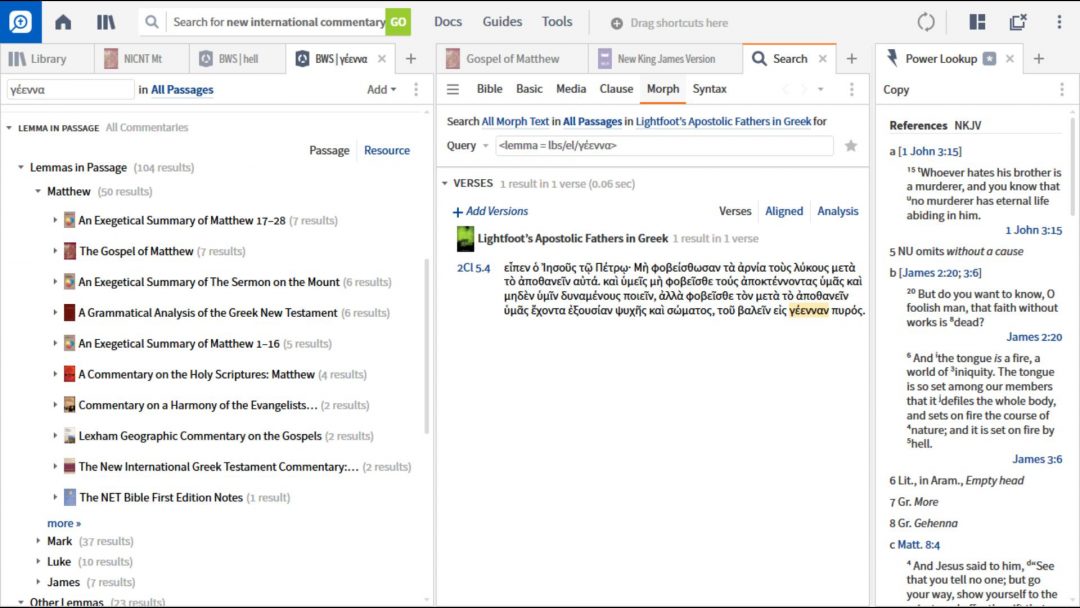This screenshot has width=1080, height=608.
Task: Open the Layouts icon
Action: pos(977,22)
